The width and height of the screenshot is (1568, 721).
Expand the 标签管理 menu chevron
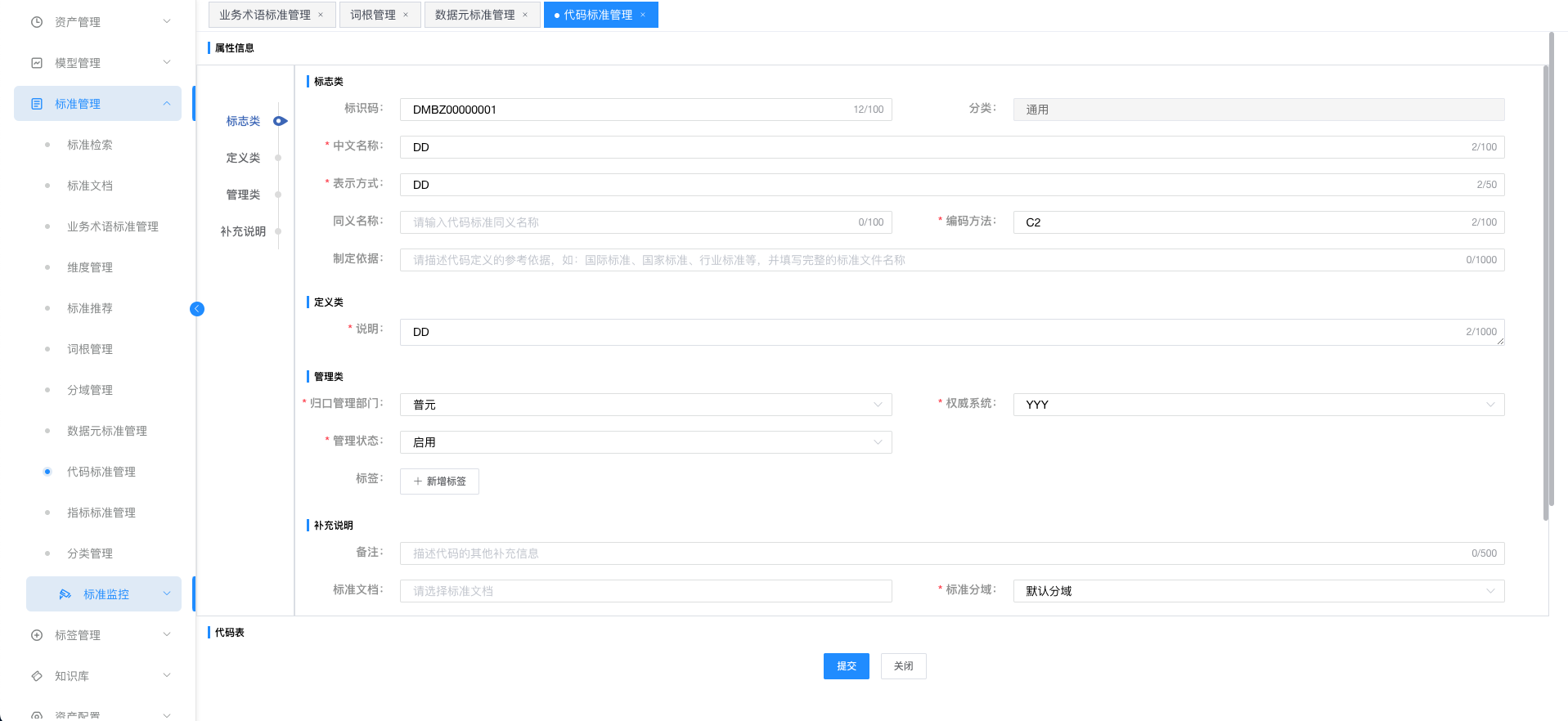tap(167, 634)
